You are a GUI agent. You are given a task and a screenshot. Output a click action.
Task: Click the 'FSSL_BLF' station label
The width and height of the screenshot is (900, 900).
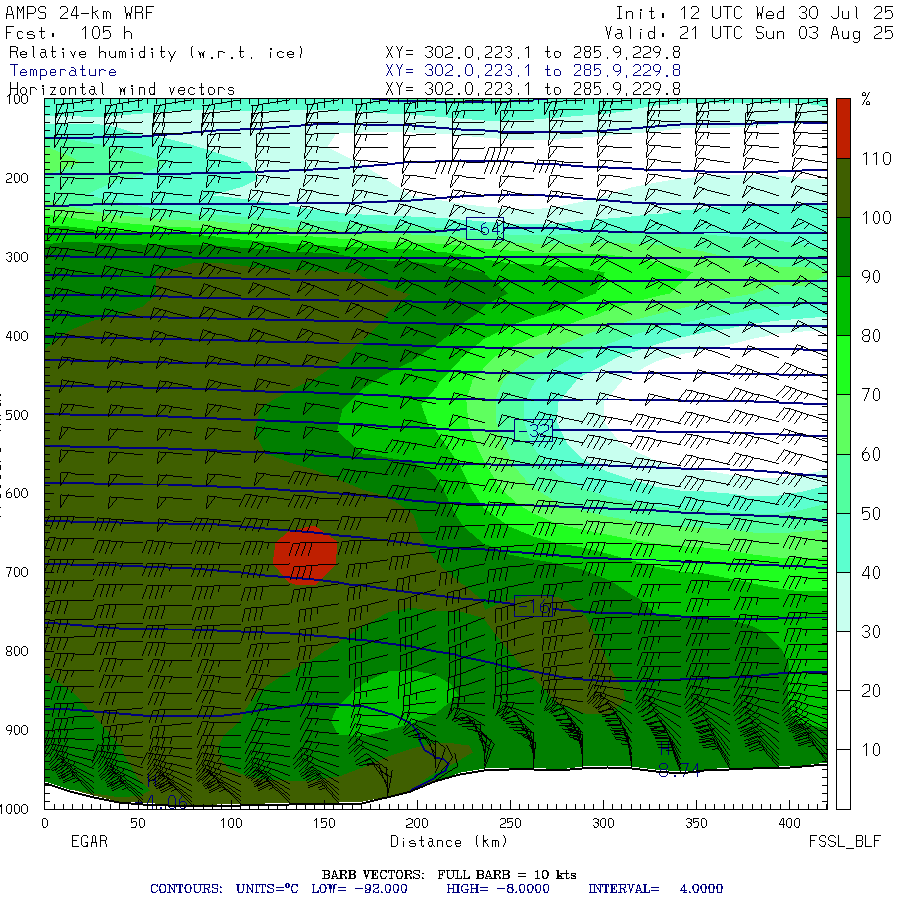pyautogui.click(x=844, y=841)
